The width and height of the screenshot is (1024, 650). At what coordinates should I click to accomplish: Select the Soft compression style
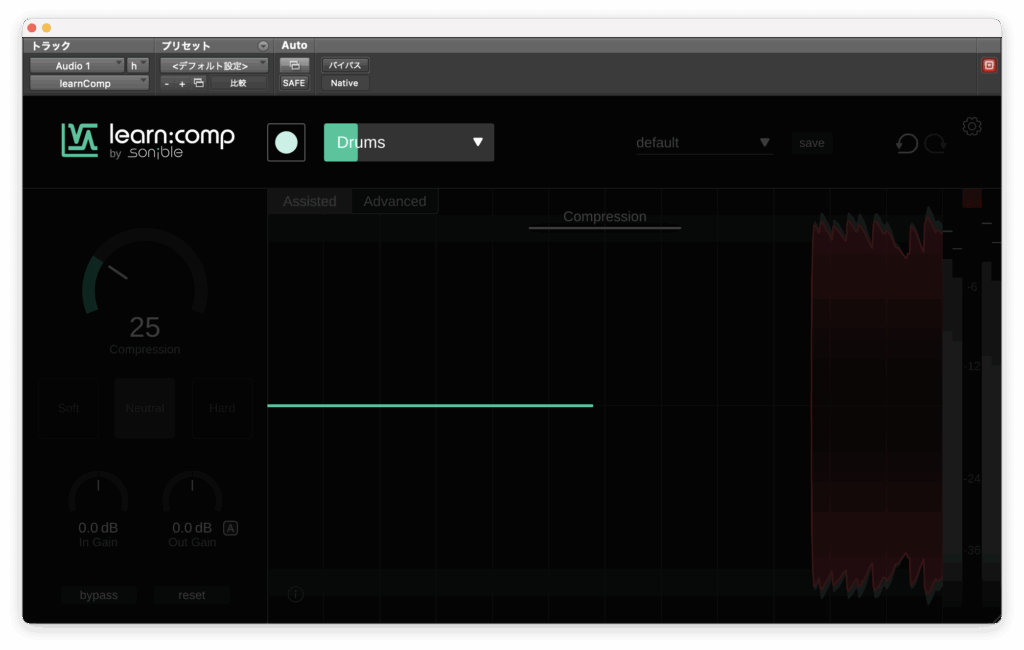point(69,408)
